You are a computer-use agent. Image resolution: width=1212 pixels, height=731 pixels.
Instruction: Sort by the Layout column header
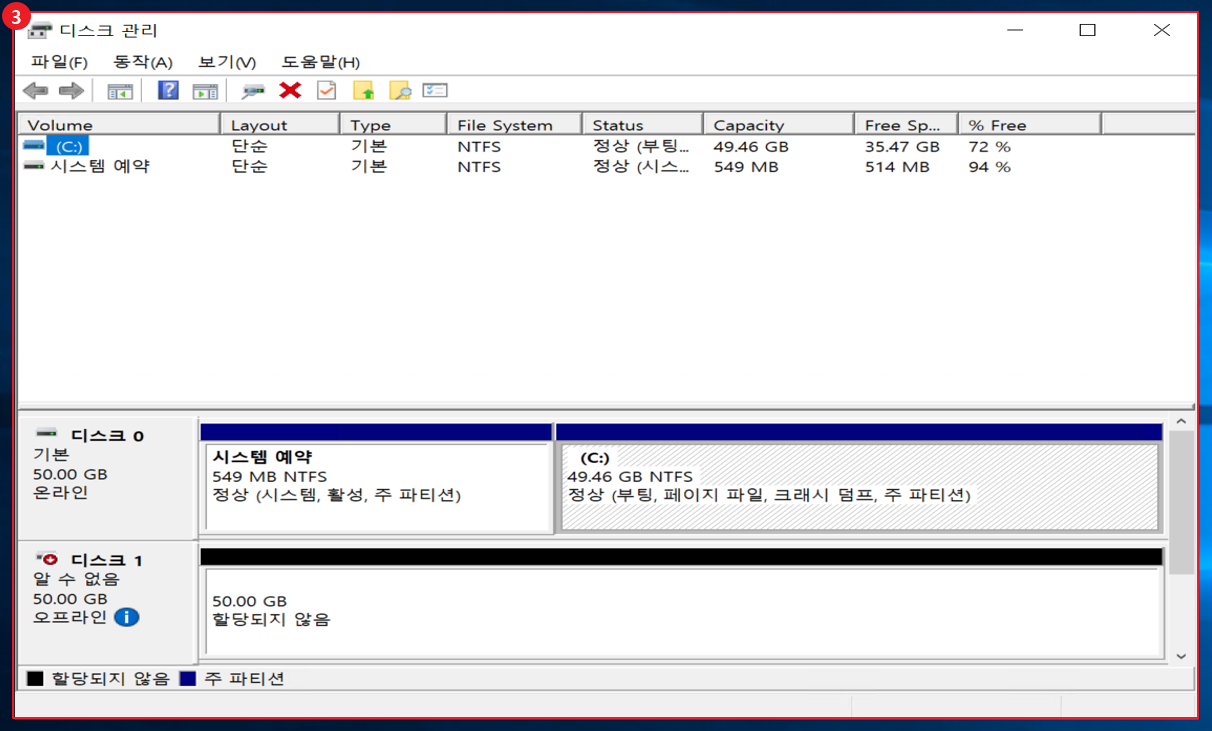click(x=280, y=125)
